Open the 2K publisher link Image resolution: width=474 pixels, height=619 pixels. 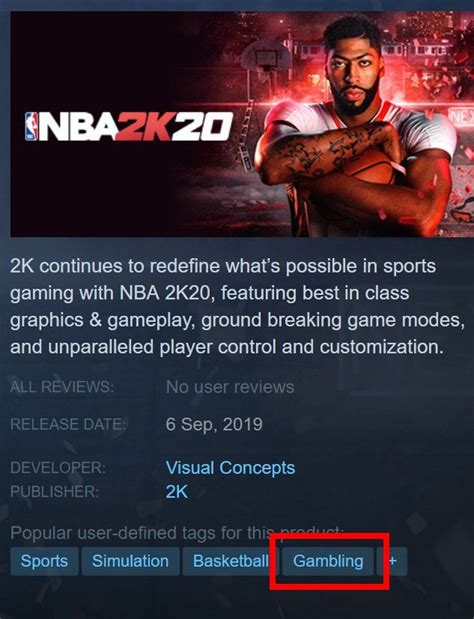[x=176, y=492]
